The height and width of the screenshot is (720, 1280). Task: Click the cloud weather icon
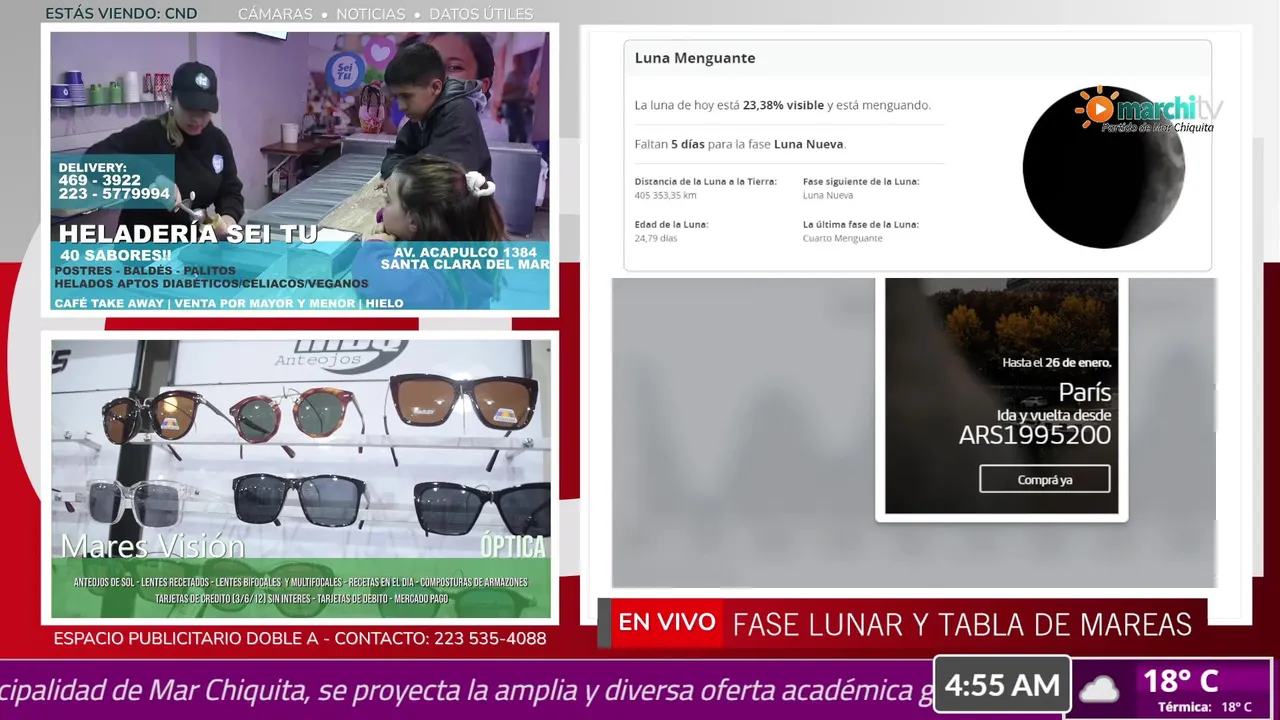[1098, 688]
